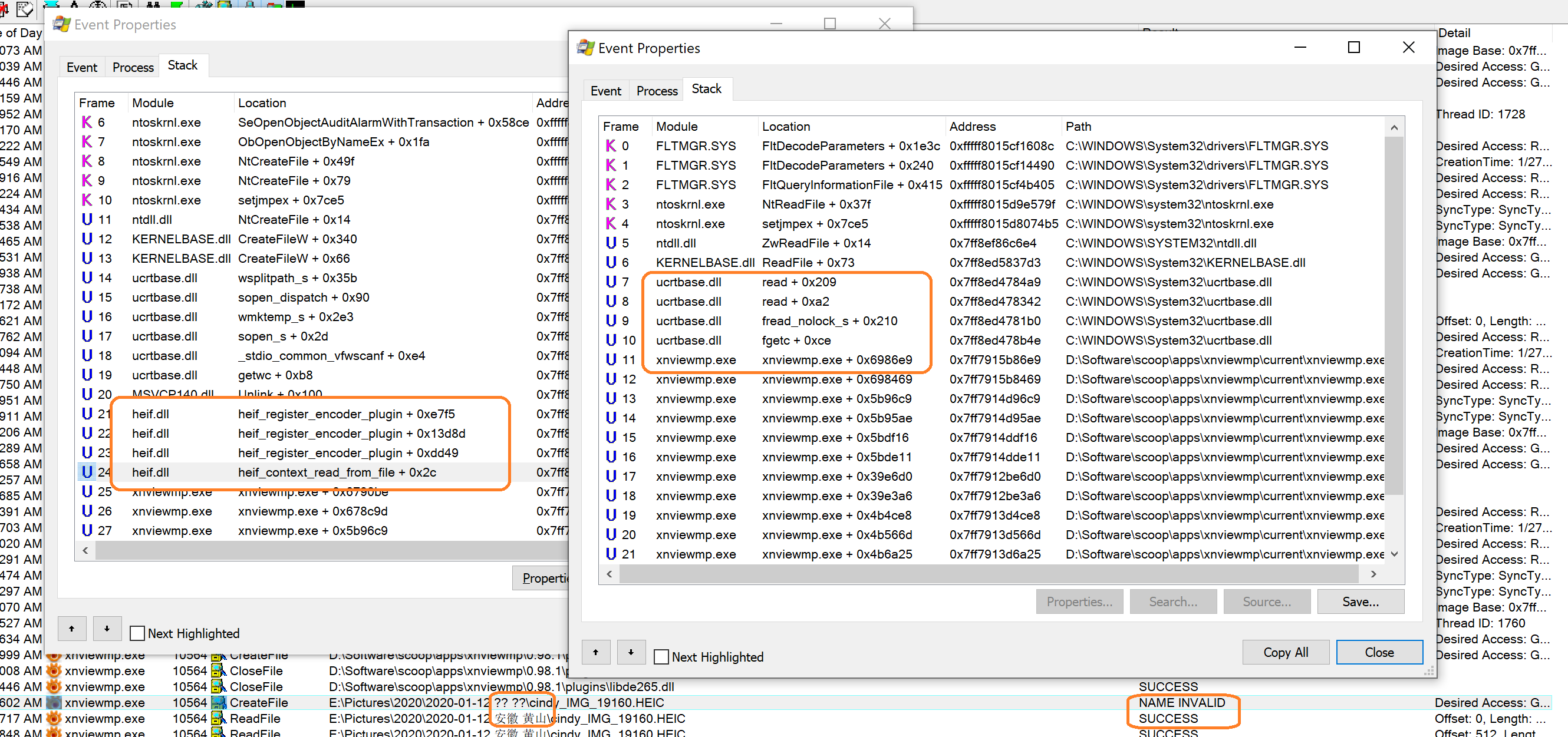Select kernel frame 0 FLTMGR.SYS icon
The height and width of the screenshot is (737, 1568).
tap(611, 146)
